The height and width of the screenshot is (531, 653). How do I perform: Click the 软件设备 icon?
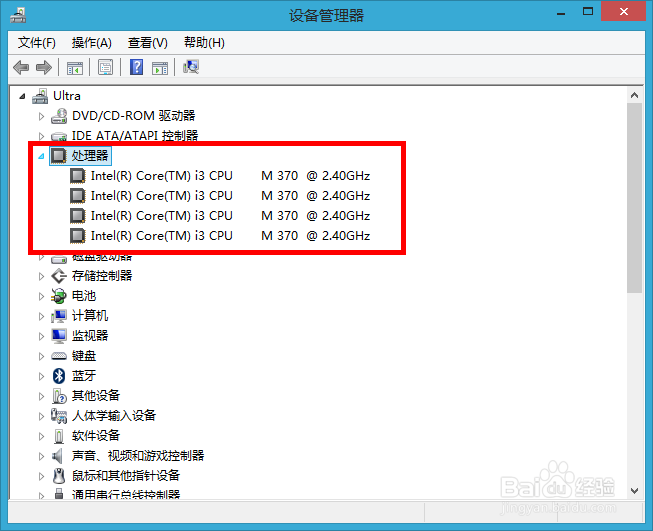click(x=59, y=436)
